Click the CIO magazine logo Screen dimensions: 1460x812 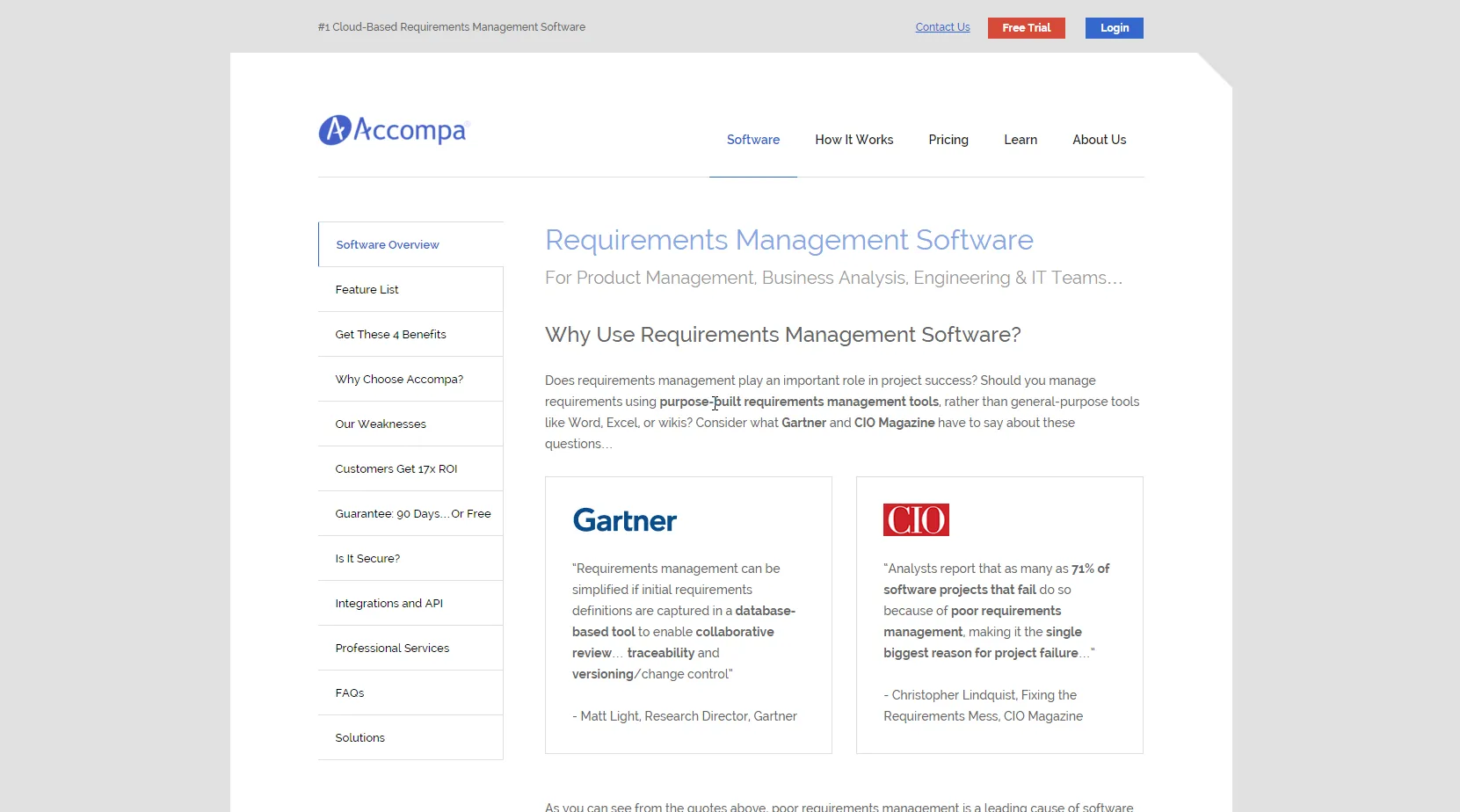pyautogui.click(x=916, y=519)
